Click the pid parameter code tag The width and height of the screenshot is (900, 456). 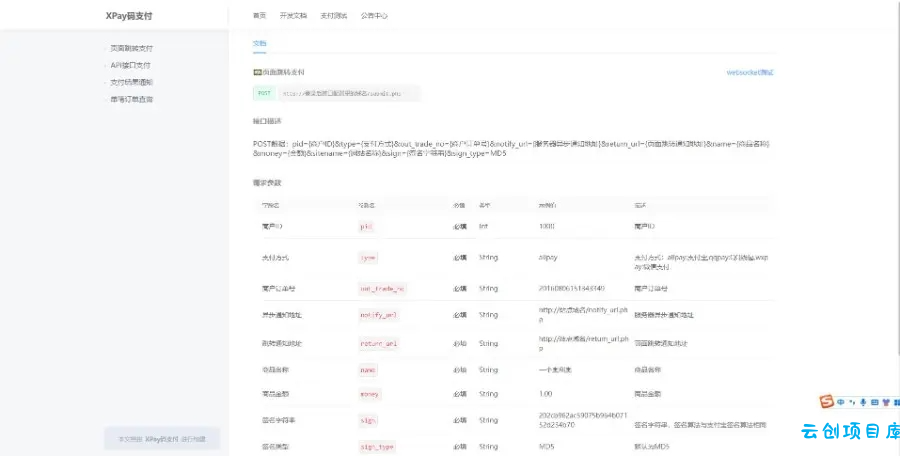tap(366, 227)
